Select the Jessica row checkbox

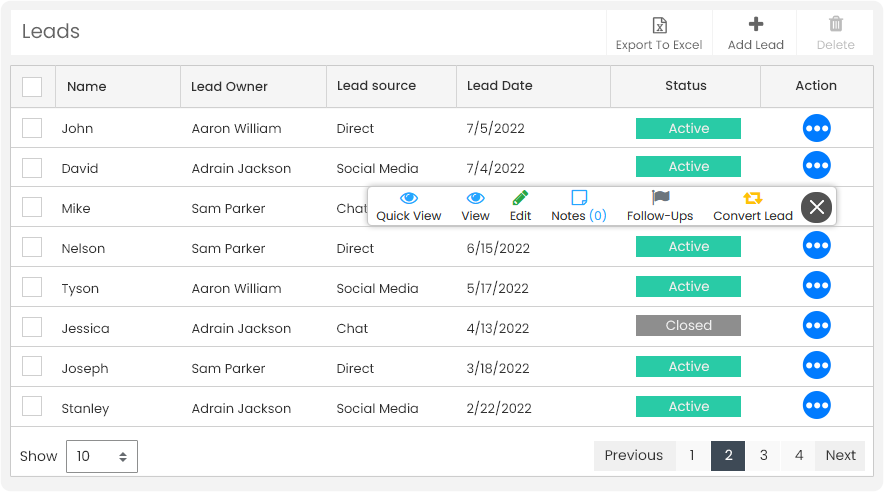32,327
